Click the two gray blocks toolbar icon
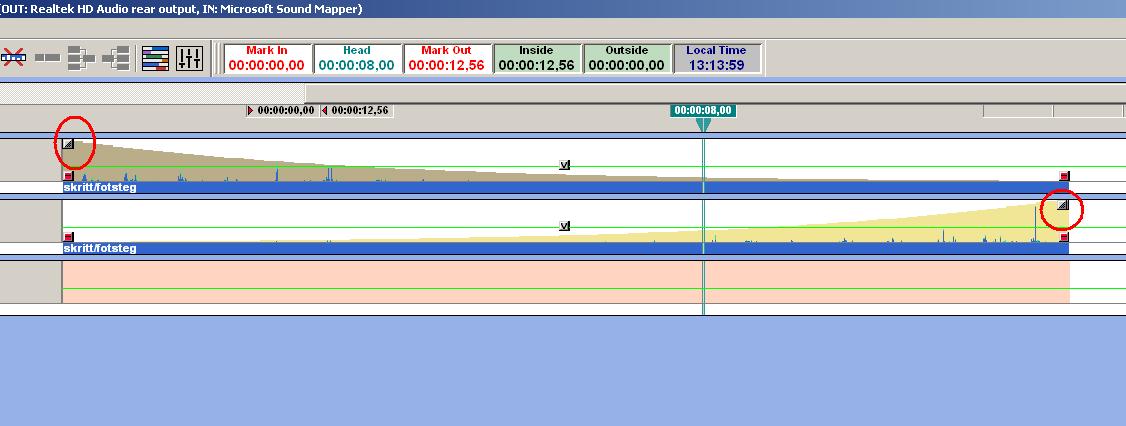This screenshot has height=426, width=1126. coord(48,57)
